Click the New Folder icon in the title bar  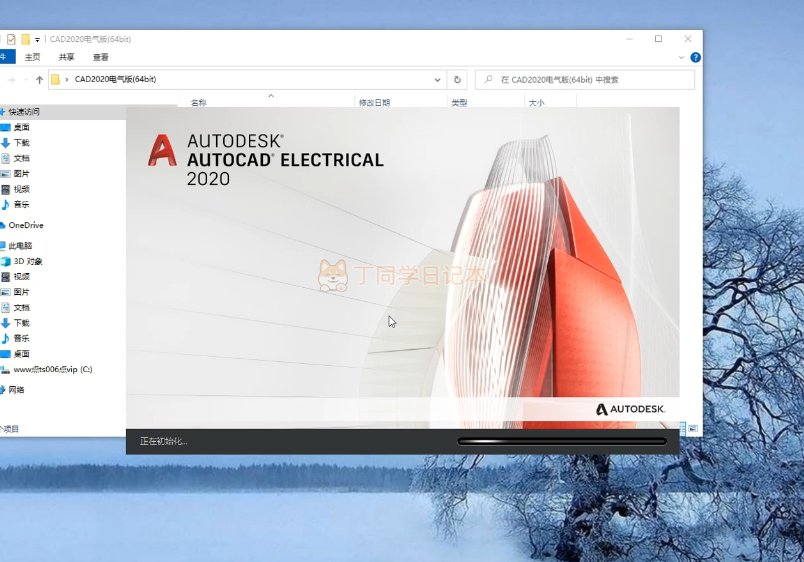25,39
